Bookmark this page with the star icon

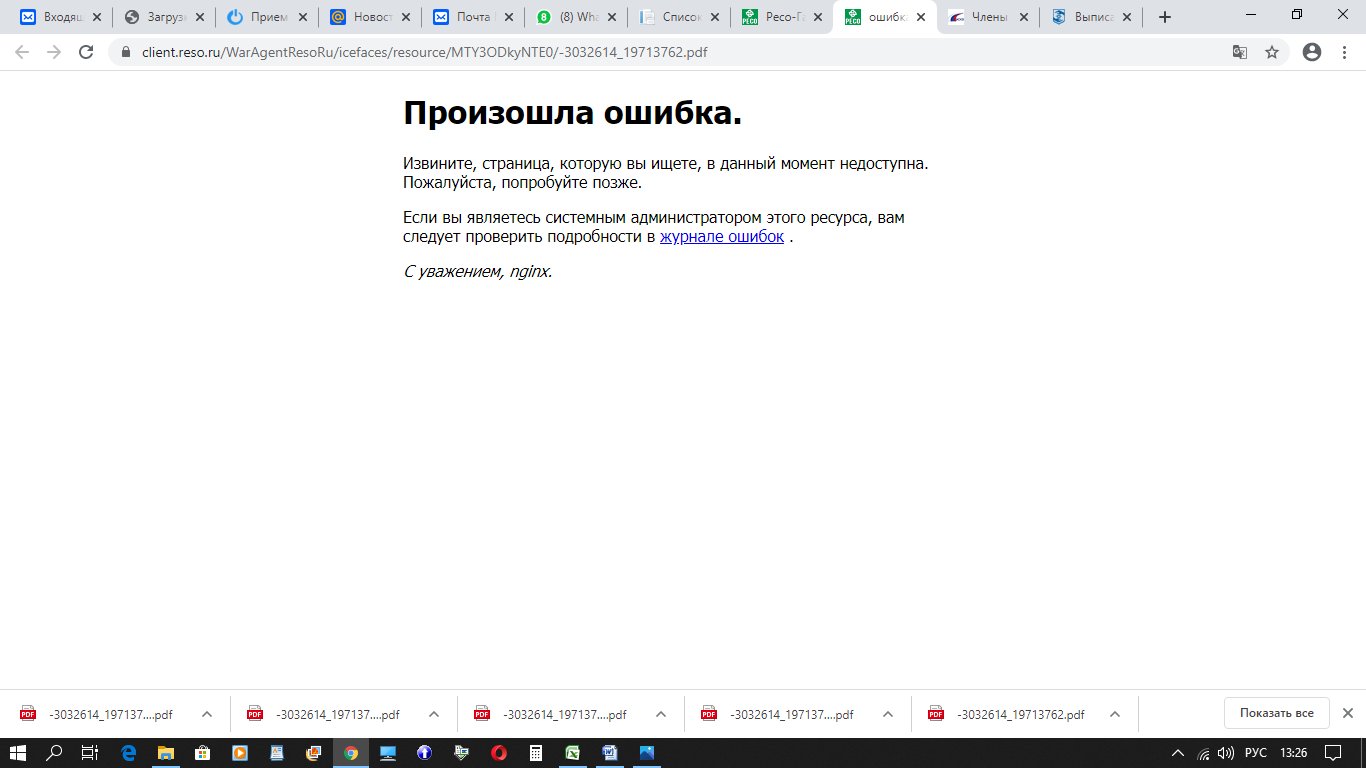click(x=1272, y=52)
